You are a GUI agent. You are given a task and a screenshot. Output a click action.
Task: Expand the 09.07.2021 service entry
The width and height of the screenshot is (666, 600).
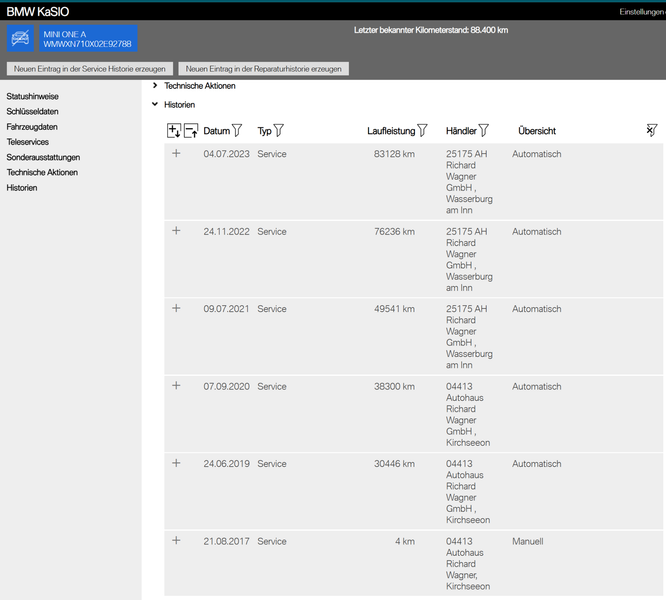(176, 308)
